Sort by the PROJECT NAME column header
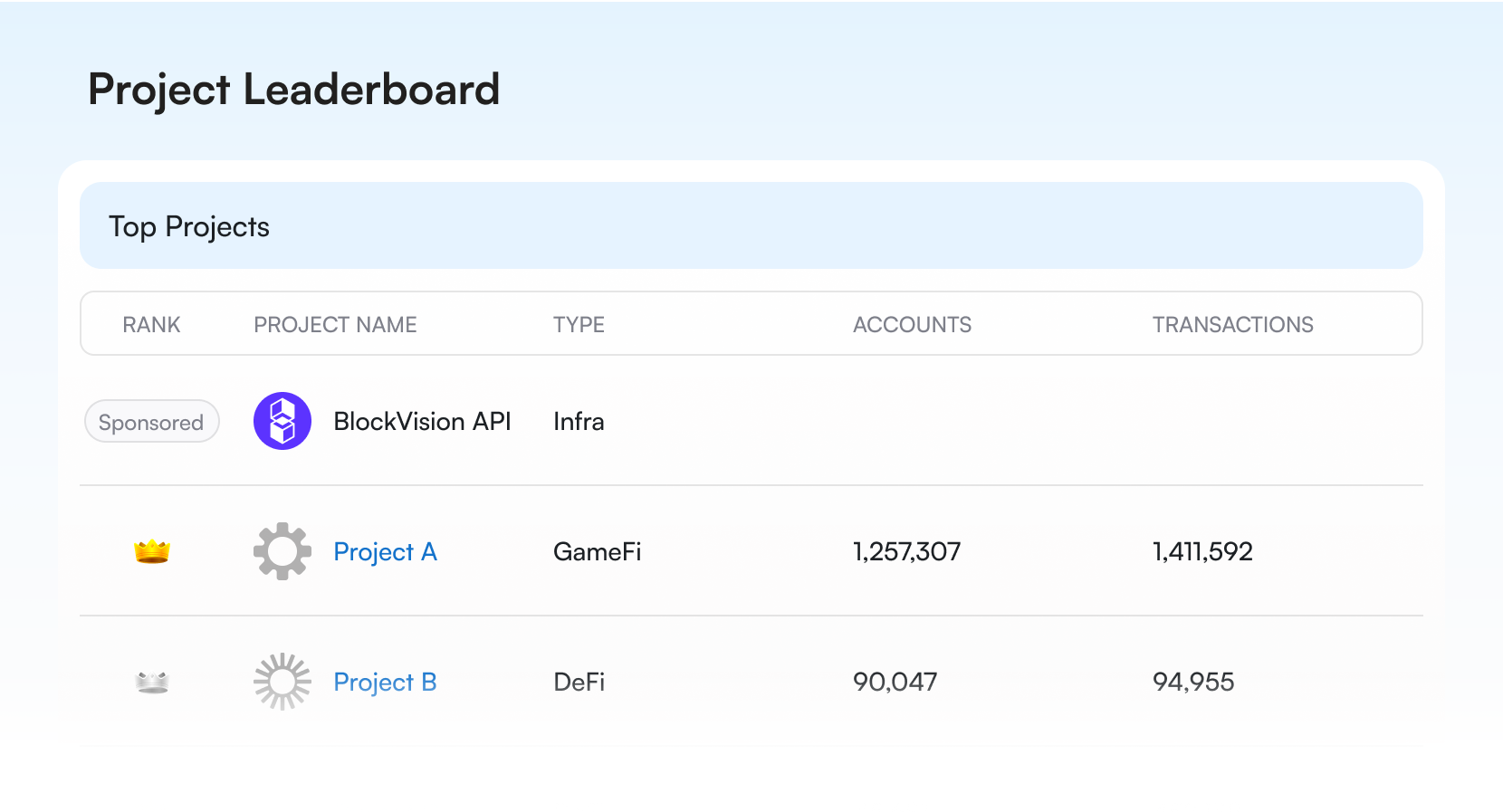The image size is (1503, 812). click(335, 324)
